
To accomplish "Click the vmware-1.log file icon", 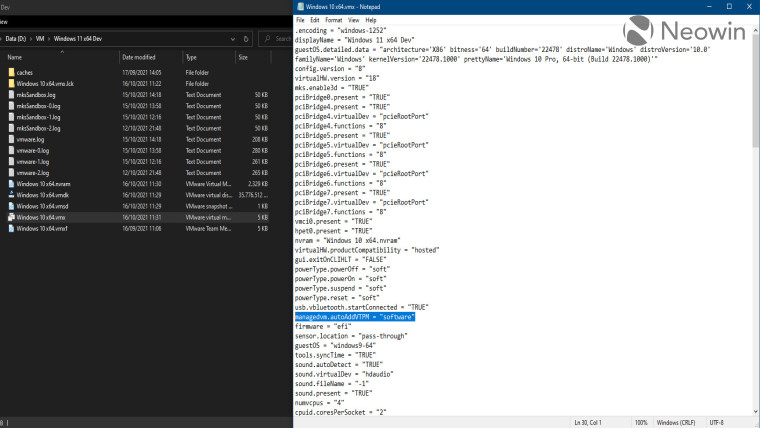I will (x=11, y=161).
